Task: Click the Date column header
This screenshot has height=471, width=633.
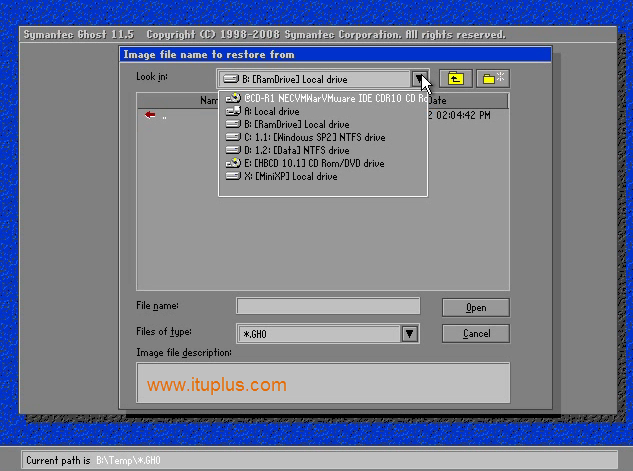Action: point(438,100)
